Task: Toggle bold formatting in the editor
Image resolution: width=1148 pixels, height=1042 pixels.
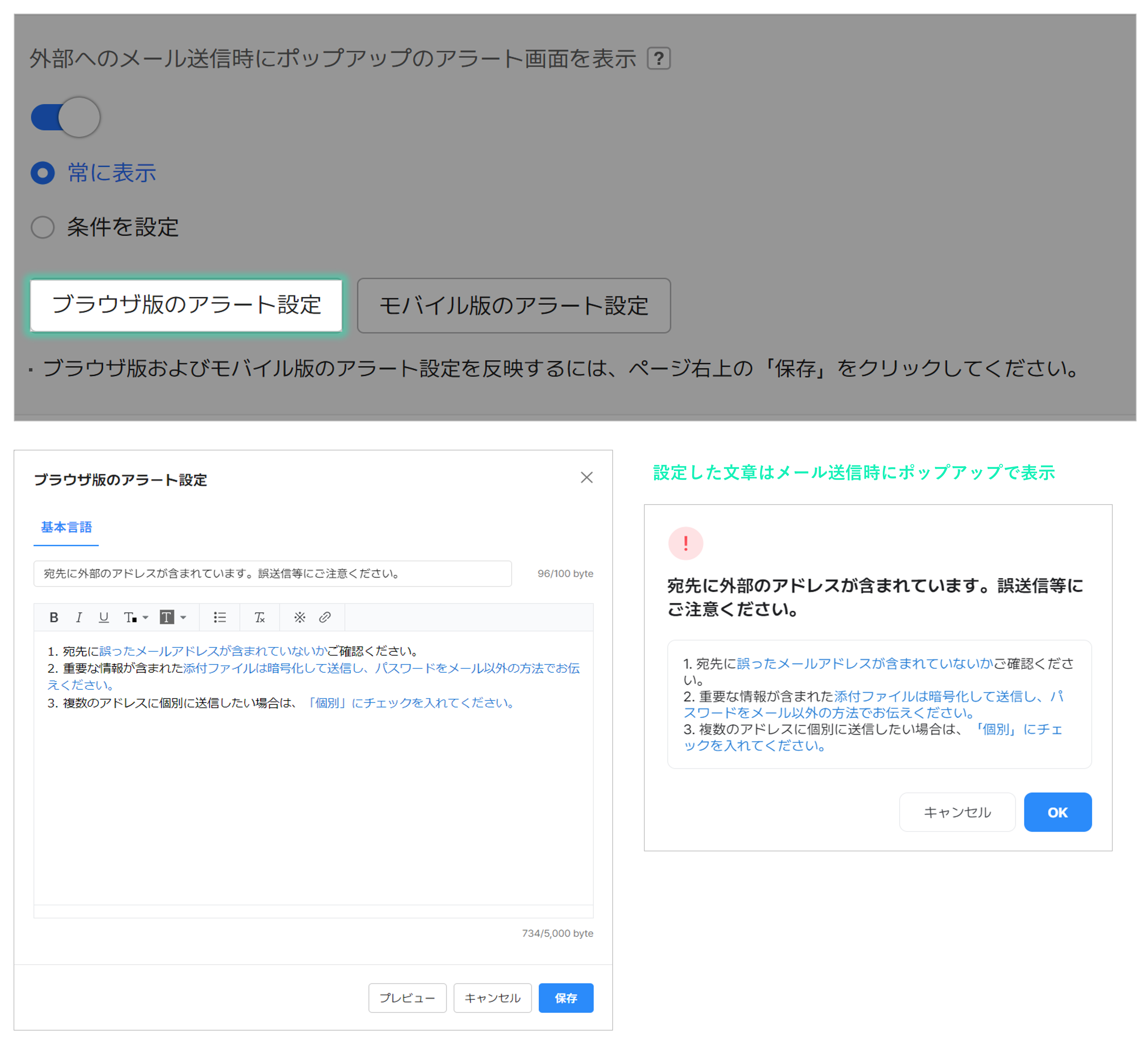Action: [54, 617]
